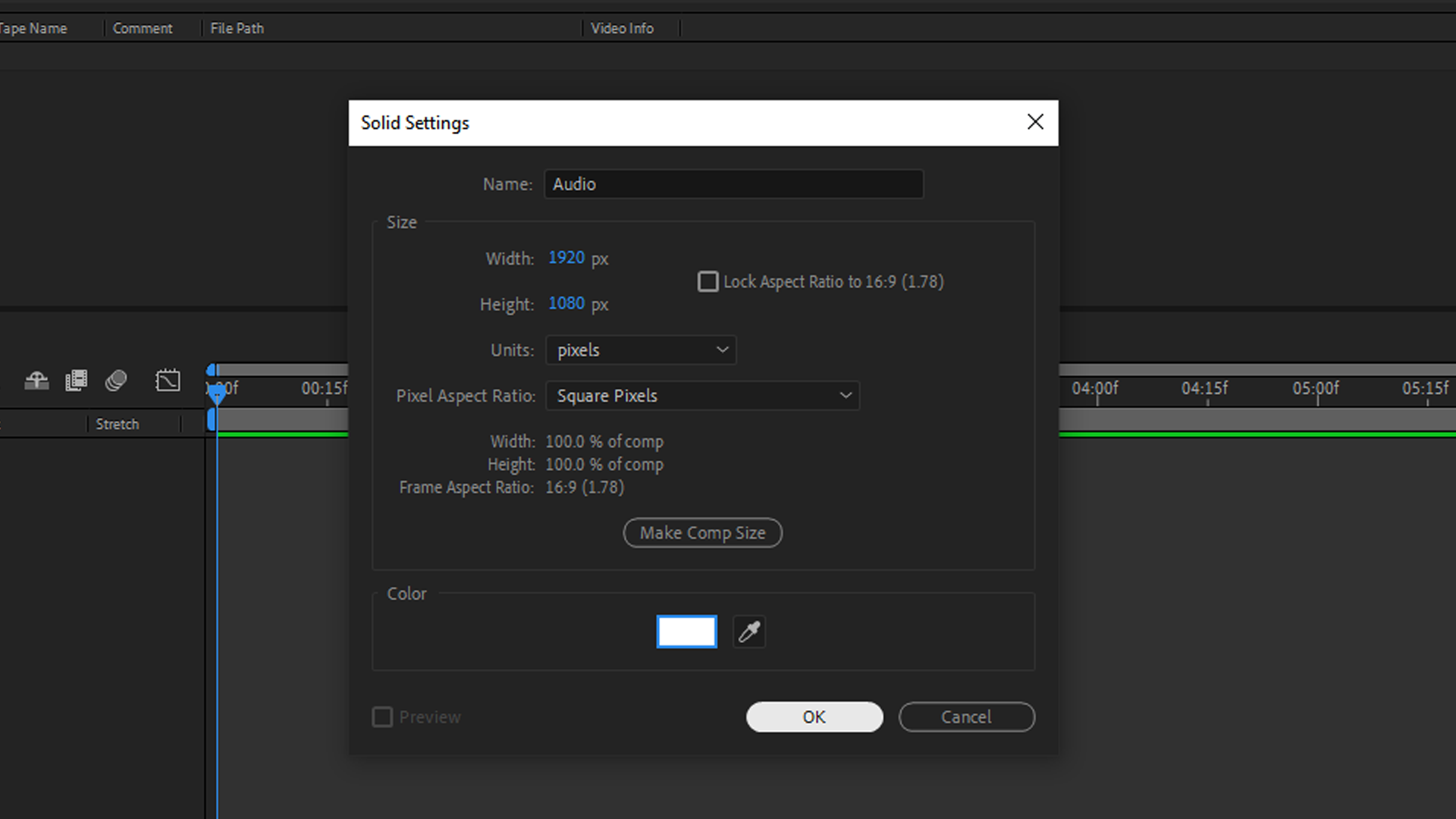
Task: Click the Video Info tab
Action: click(621, 28)
